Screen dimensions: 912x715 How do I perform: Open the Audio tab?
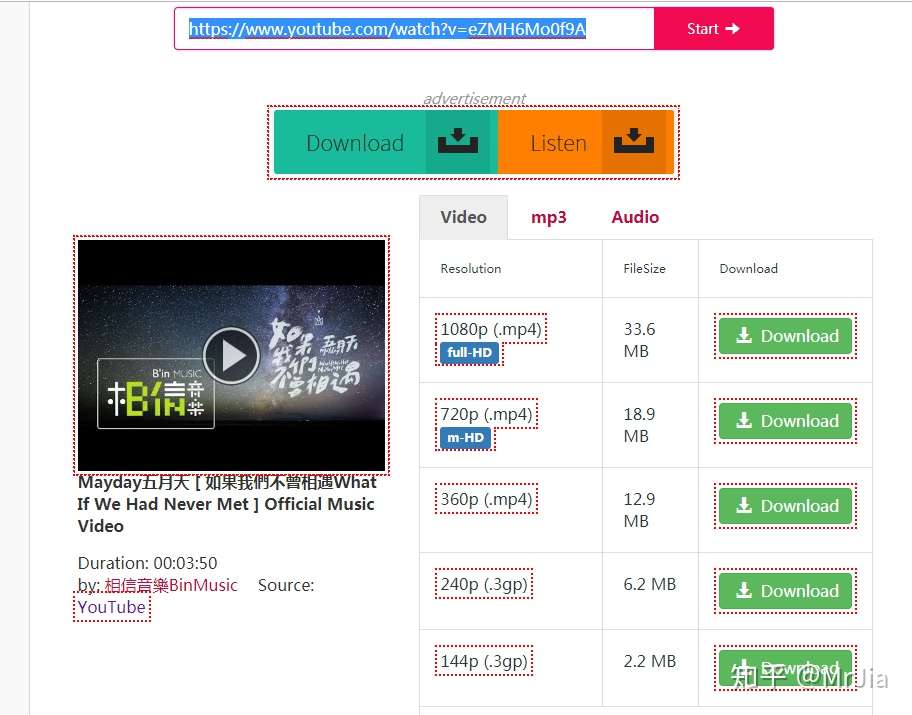(x=635, y=217)
